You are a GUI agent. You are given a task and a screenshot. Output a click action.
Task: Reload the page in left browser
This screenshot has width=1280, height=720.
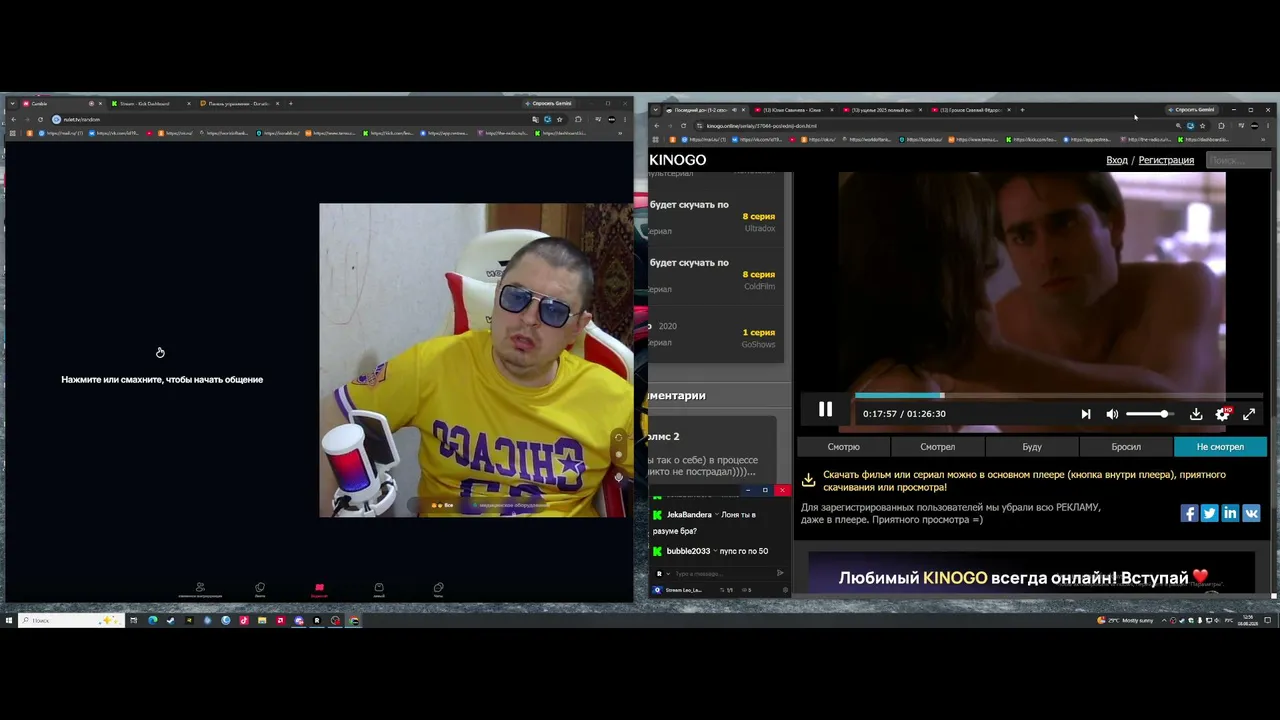pos(40,119)
